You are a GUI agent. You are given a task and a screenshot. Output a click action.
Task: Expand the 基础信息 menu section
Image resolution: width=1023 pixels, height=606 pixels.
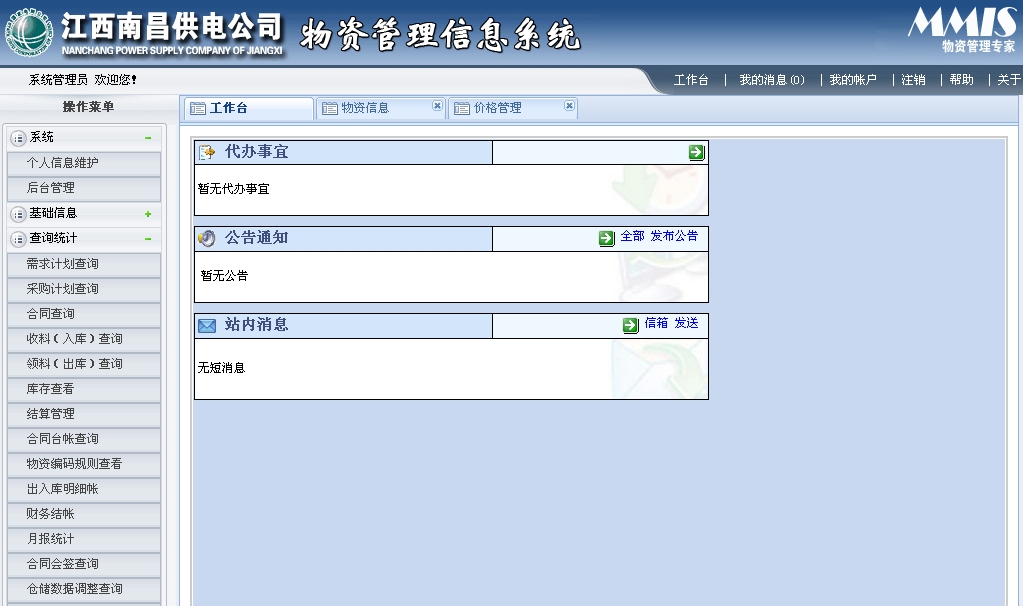pyautogui.click(x=148, y=214)
